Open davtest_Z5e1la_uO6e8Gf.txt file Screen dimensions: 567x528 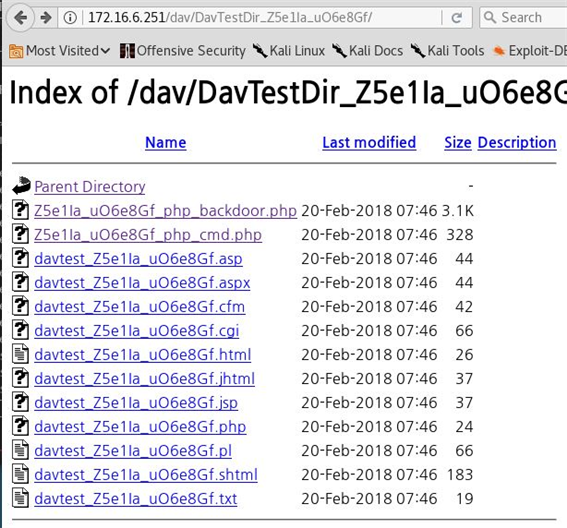click(x=136, y=498)
